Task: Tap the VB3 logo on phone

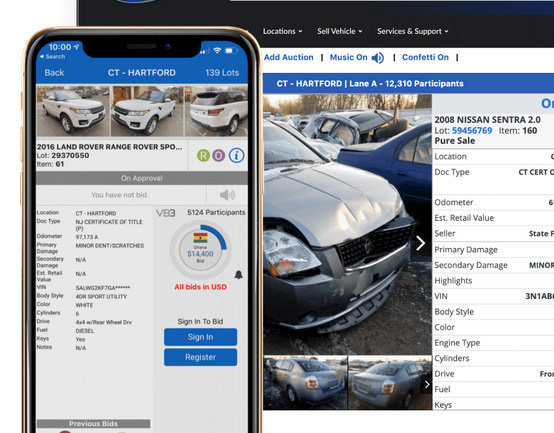Action: pos(165,213)
